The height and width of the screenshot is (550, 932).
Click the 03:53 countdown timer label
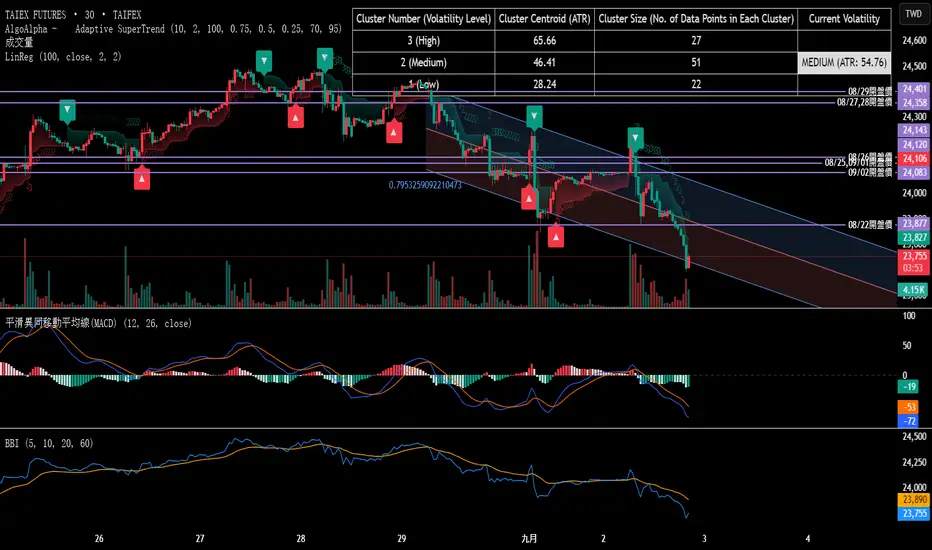[x=914, y=268]
